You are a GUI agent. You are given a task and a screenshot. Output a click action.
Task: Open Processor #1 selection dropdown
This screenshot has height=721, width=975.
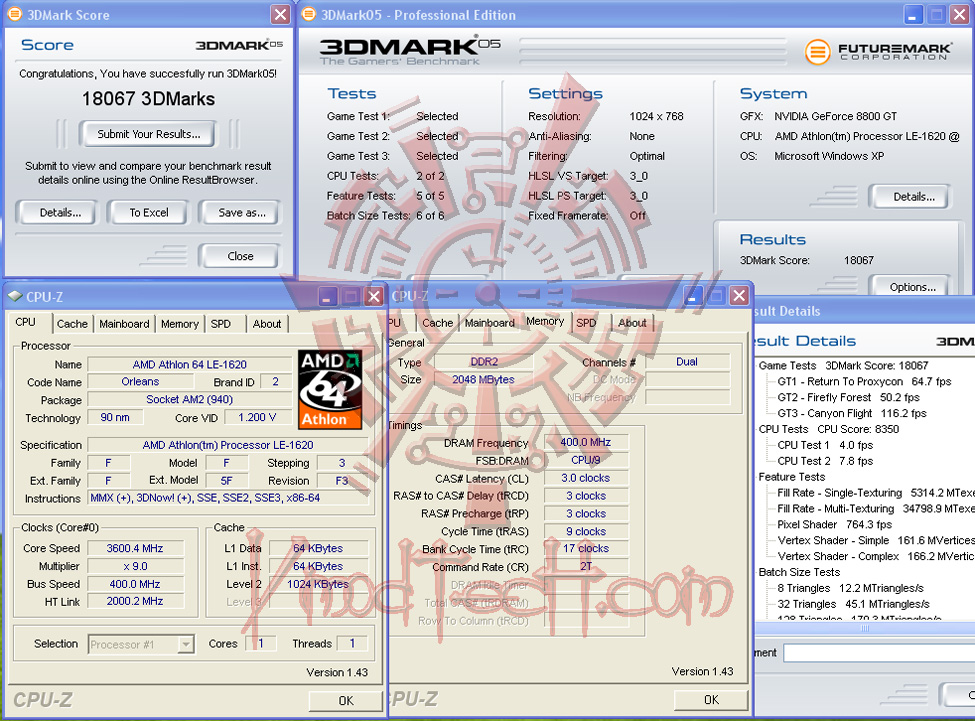coord(141,645)
